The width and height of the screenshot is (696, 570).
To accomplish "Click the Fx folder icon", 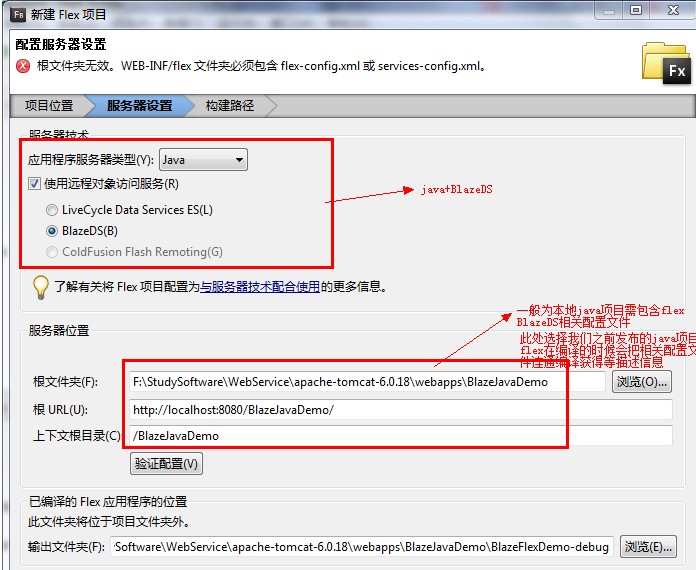I will [666, 63].
